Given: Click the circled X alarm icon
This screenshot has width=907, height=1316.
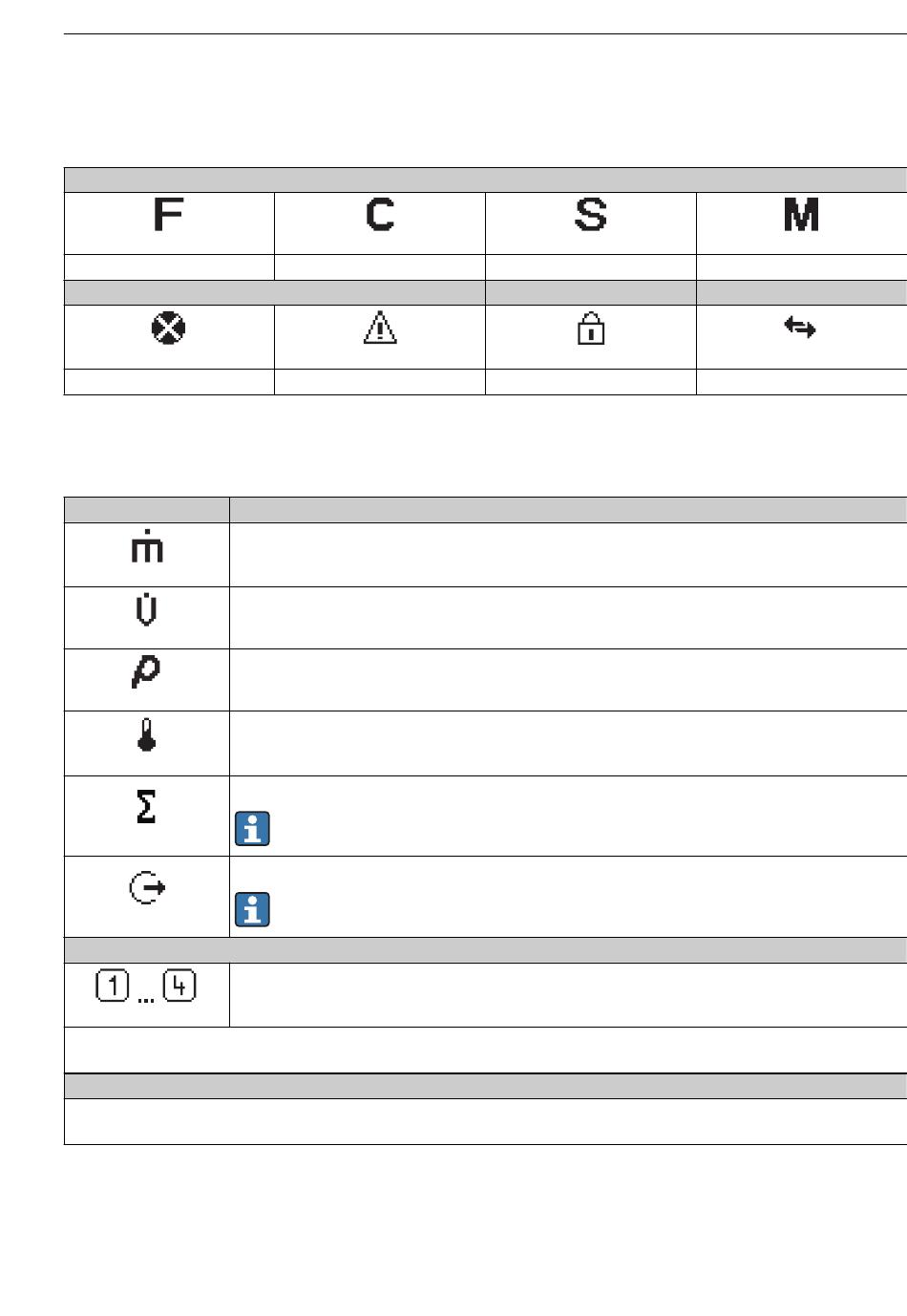Looking at the screenshot, I should point(168,329).
